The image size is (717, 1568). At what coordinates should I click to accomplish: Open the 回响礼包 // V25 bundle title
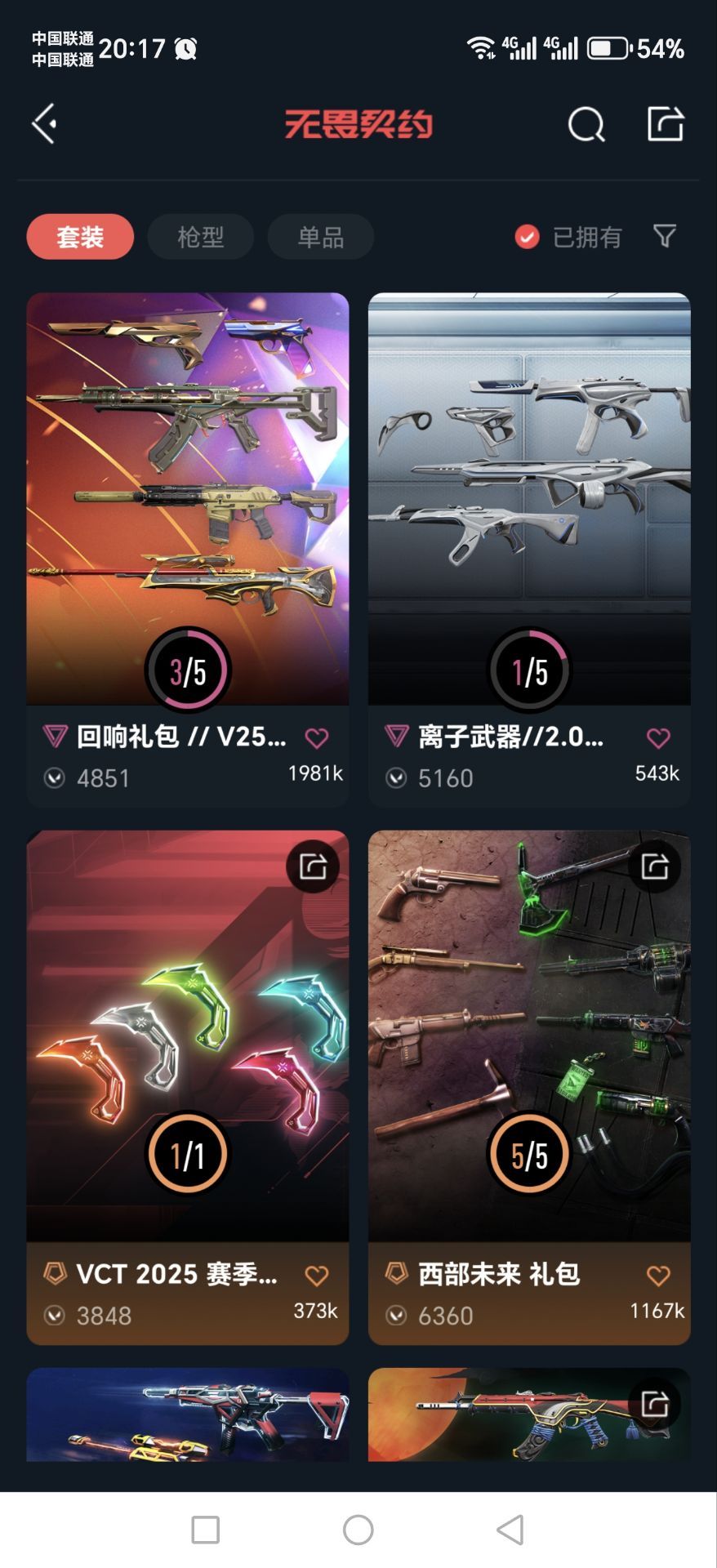181,737
